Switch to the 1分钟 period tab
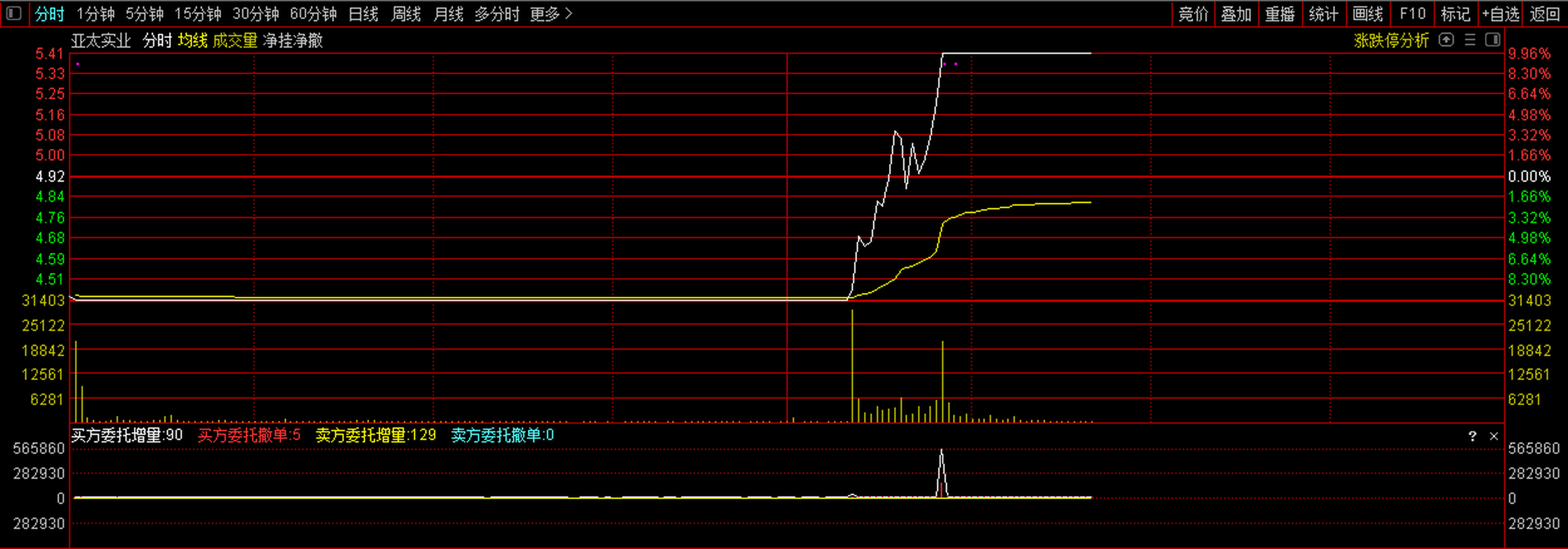This screenshot has width=1568, height=549. pos(96,14)
